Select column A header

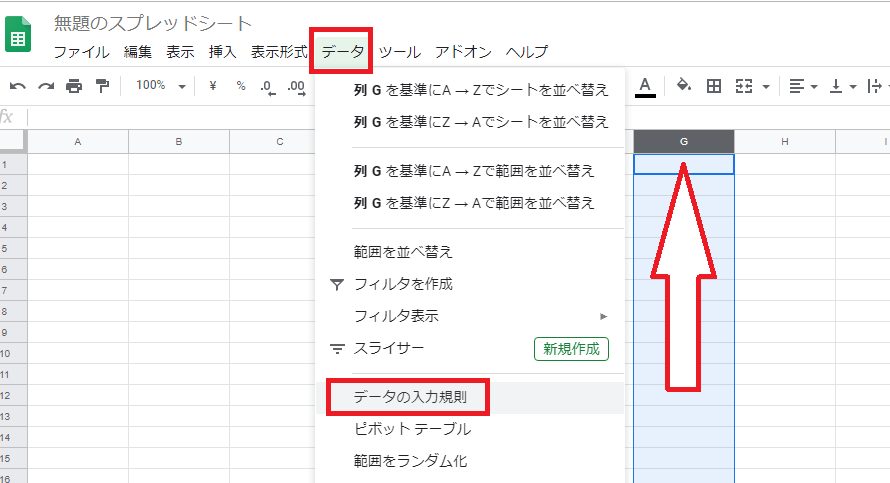[78, 142]
